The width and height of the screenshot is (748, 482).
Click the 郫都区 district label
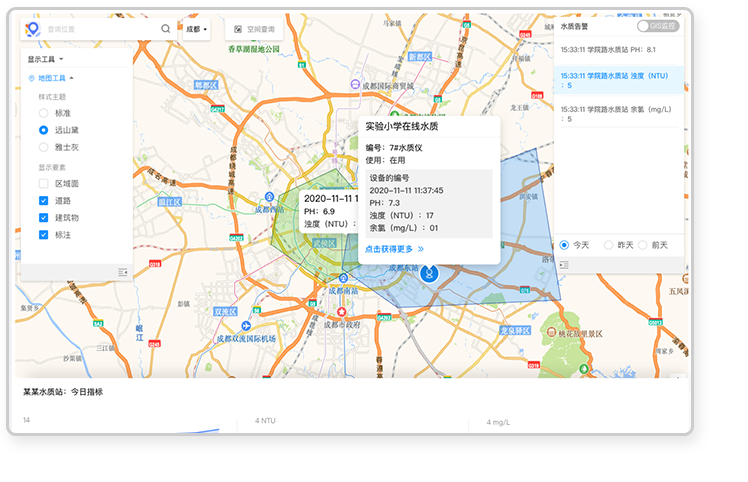(x=206, y=85)
